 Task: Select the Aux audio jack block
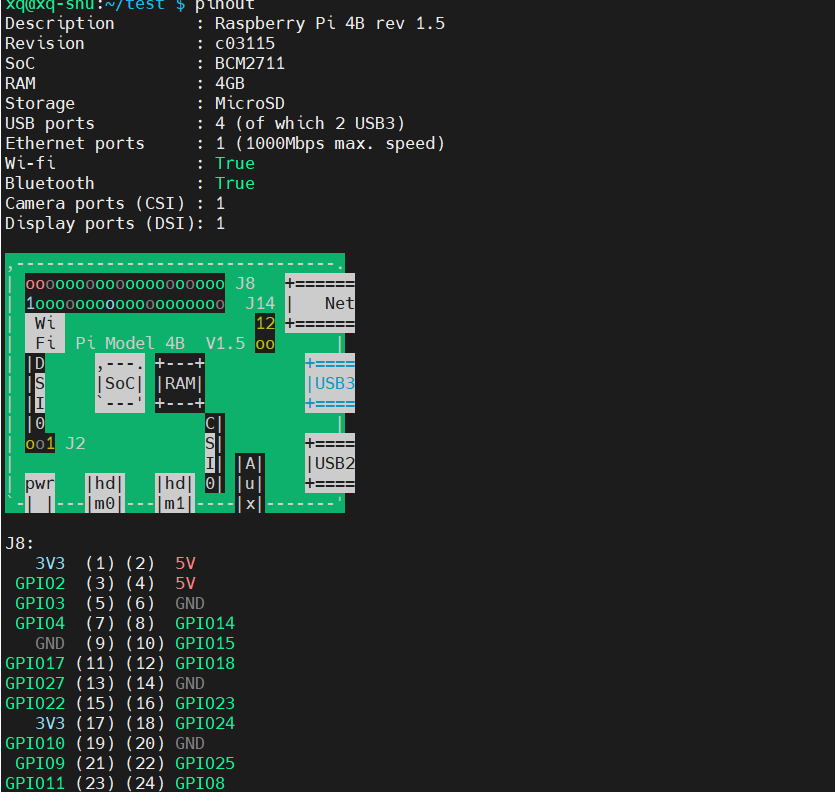250,483
